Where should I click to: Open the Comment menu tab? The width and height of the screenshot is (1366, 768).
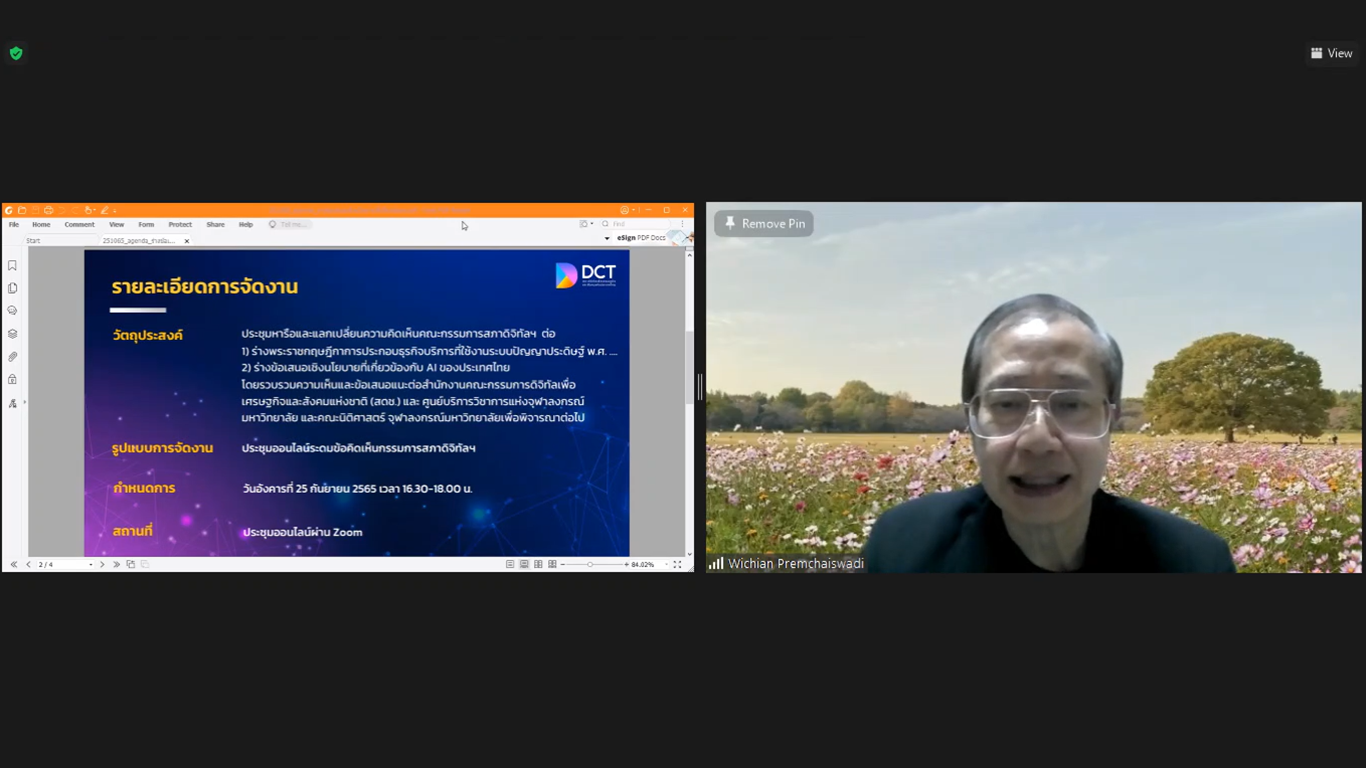pos(79,225)
